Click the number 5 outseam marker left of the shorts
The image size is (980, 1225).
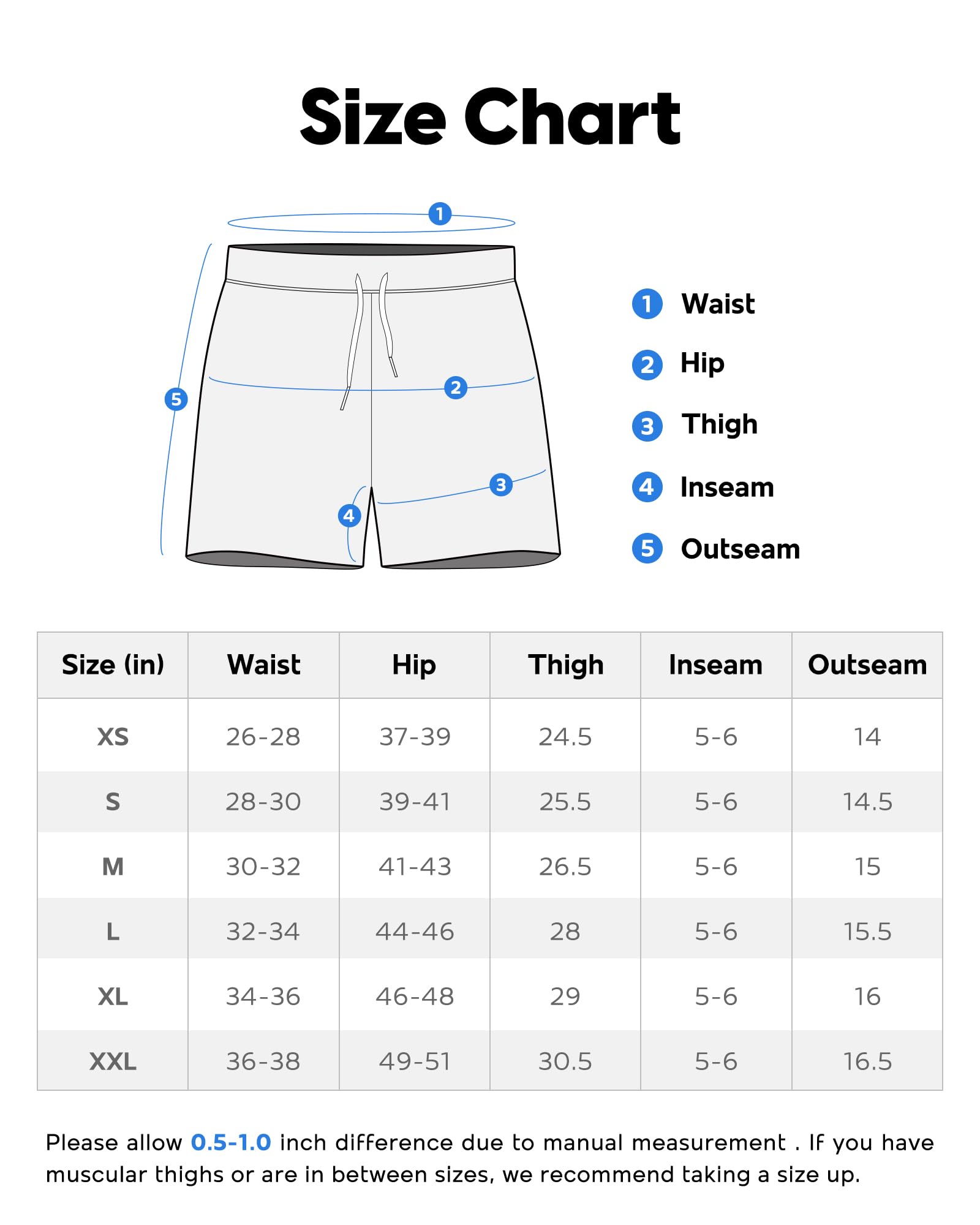tap(176, 399)
